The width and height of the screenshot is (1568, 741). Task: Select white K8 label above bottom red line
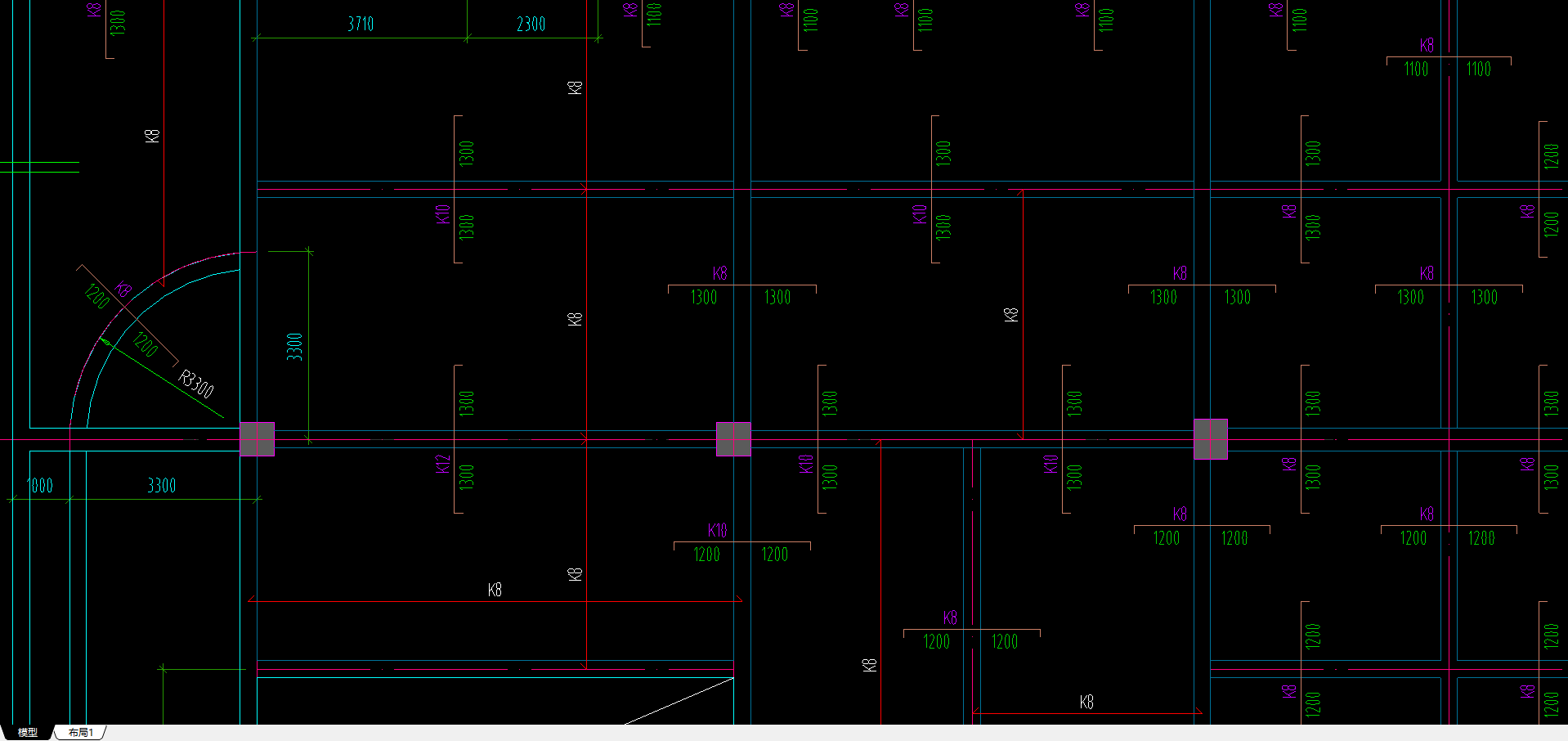1086,702
